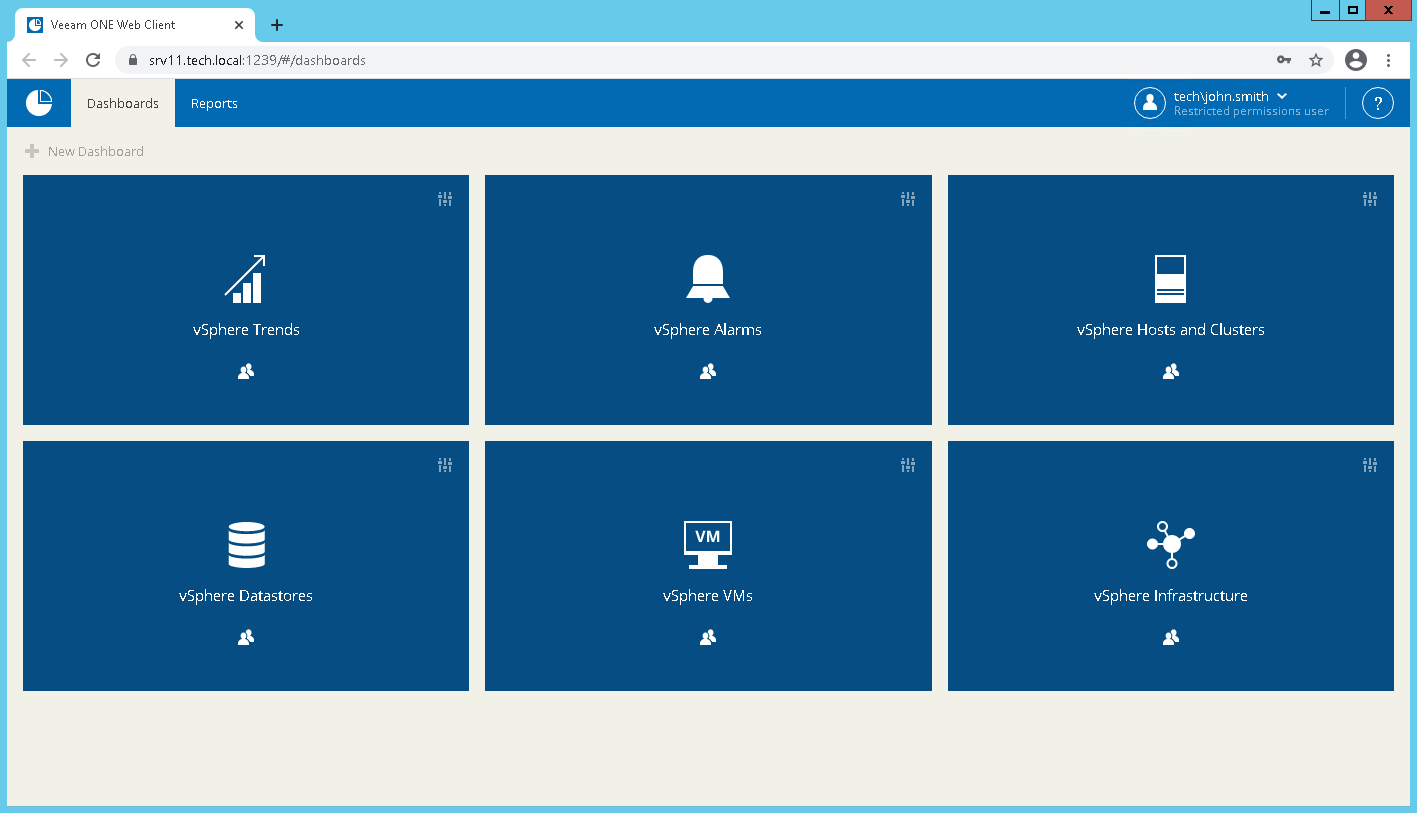
Task: Click the vSphere Infrastructure network icon
Action: (x=1171, y=545)
